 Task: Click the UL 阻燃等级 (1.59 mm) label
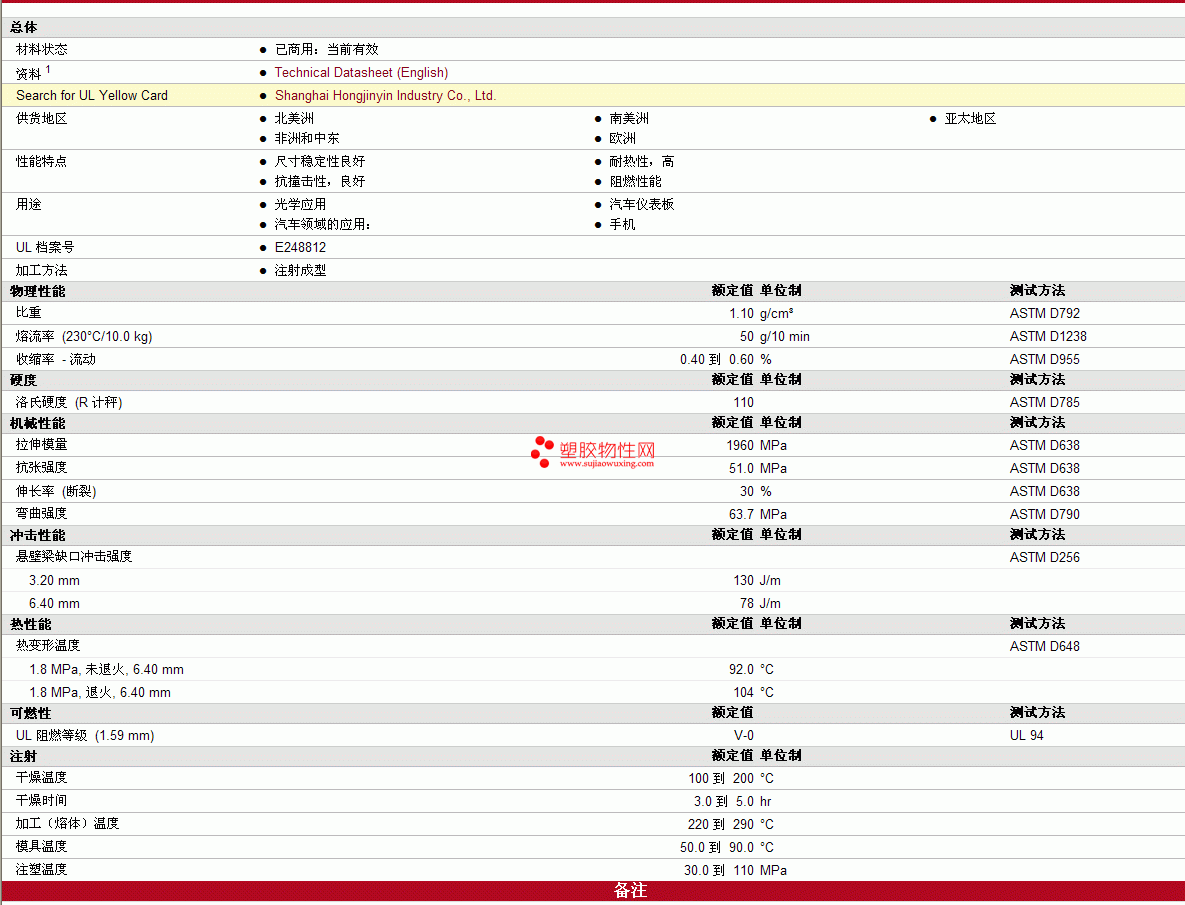point(85,736)
